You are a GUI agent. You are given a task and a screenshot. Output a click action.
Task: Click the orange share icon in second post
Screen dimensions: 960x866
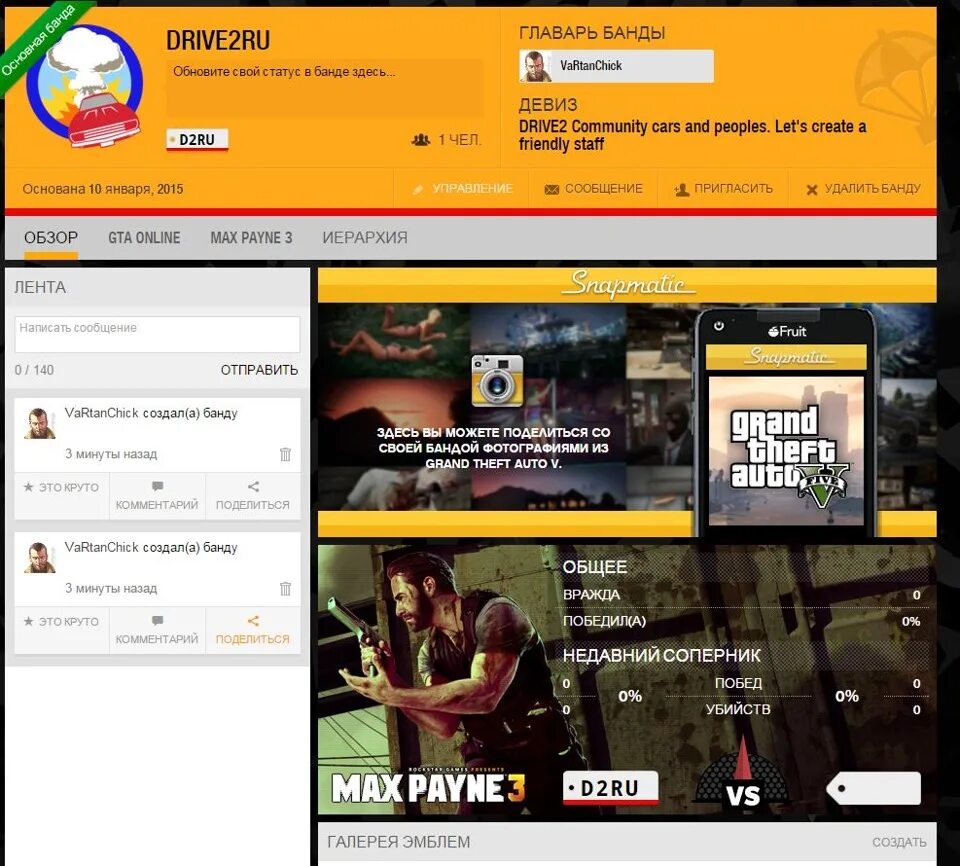[x=253, y=620]
